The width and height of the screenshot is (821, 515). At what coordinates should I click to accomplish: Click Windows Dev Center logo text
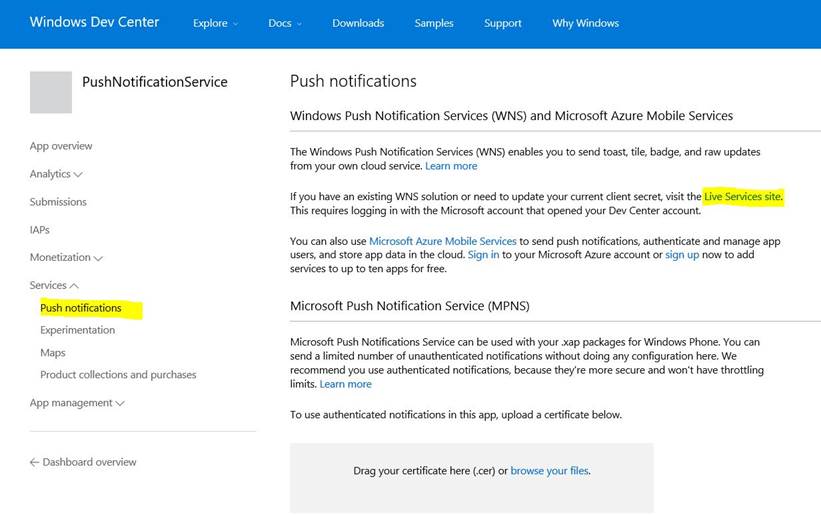(94, 22)
